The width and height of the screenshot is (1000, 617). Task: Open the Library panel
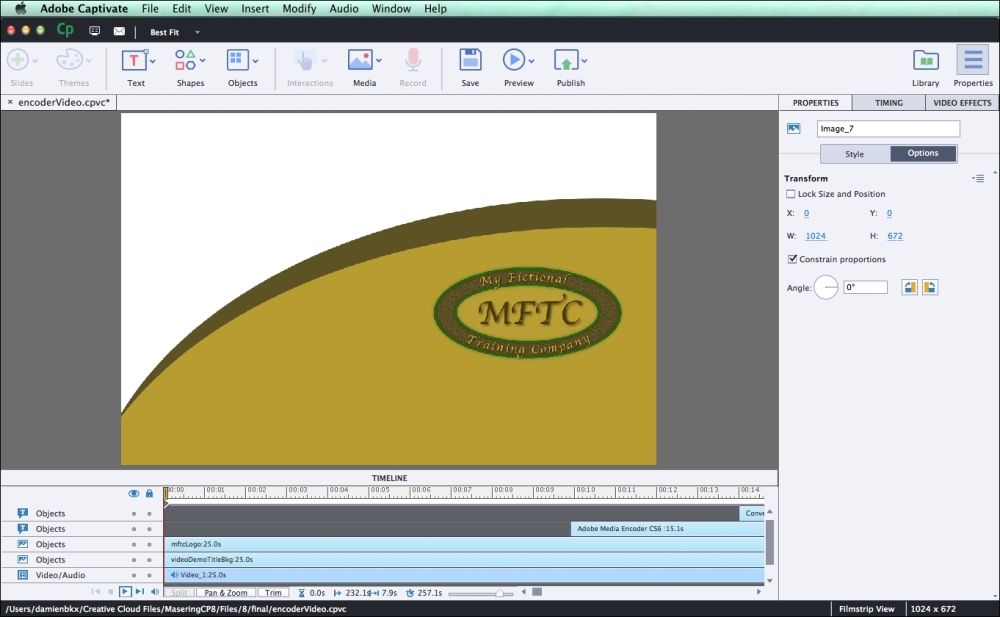pyautogui.click(x=925, y=60)
